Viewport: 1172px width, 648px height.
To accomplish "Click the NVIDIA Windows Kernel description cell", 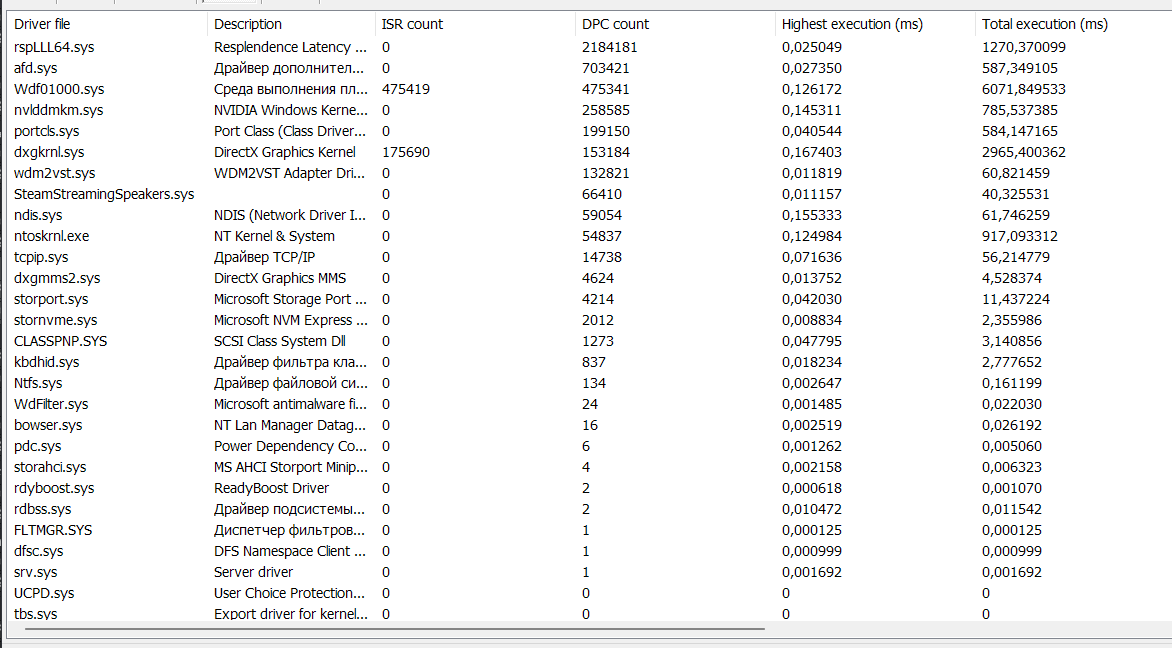I will [291, 110].
